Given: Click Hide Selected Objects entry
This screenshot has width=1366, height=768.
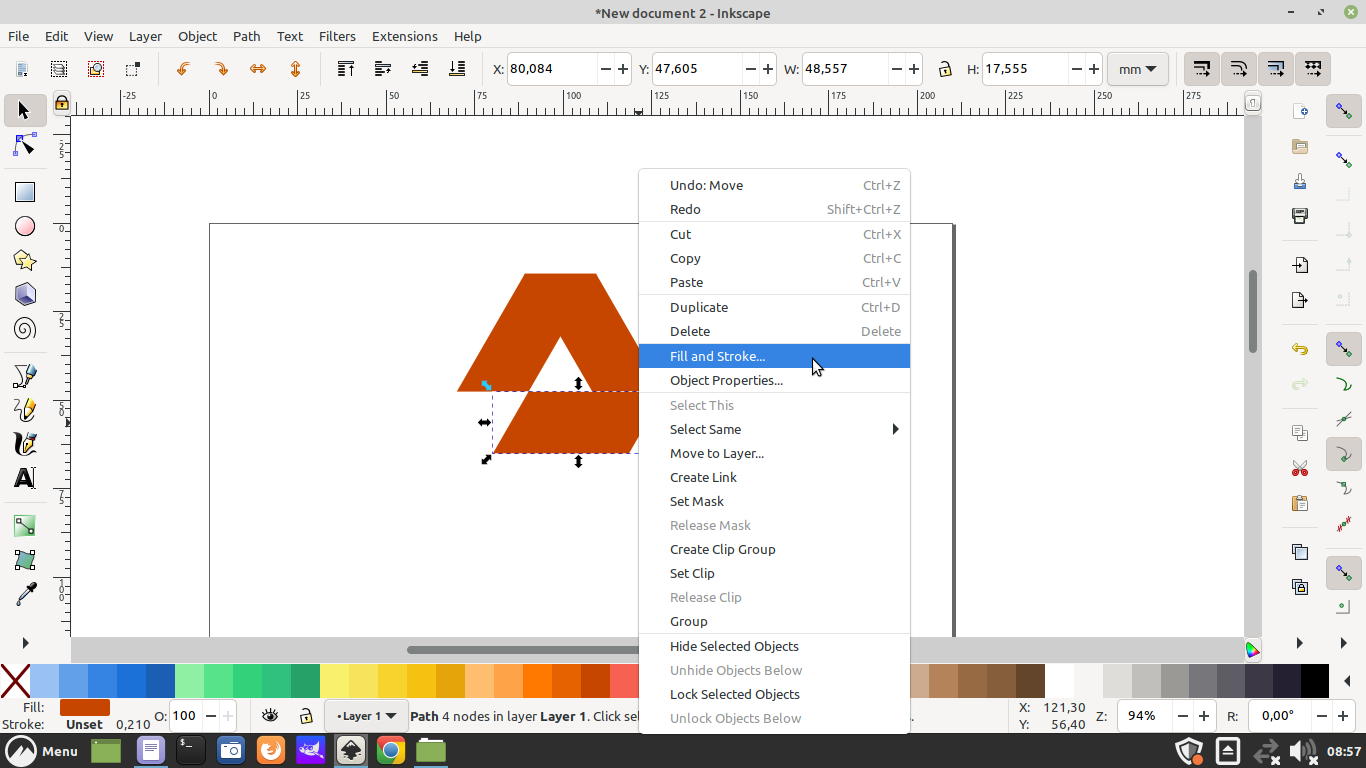Looking at the screenshot, I should [775, 646].
